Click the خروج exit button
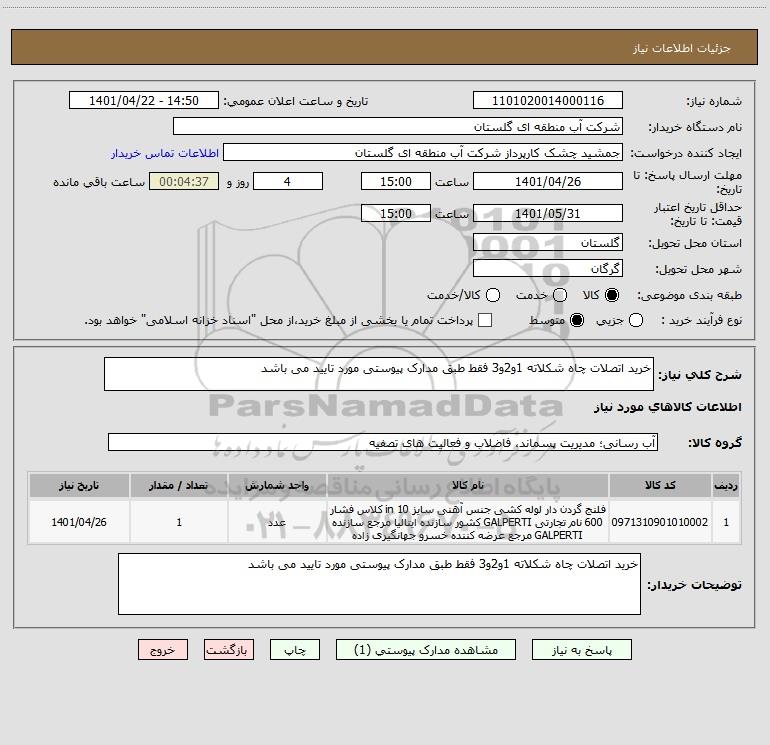This screenshot has height=745, width=770. (x=163, y=650)
